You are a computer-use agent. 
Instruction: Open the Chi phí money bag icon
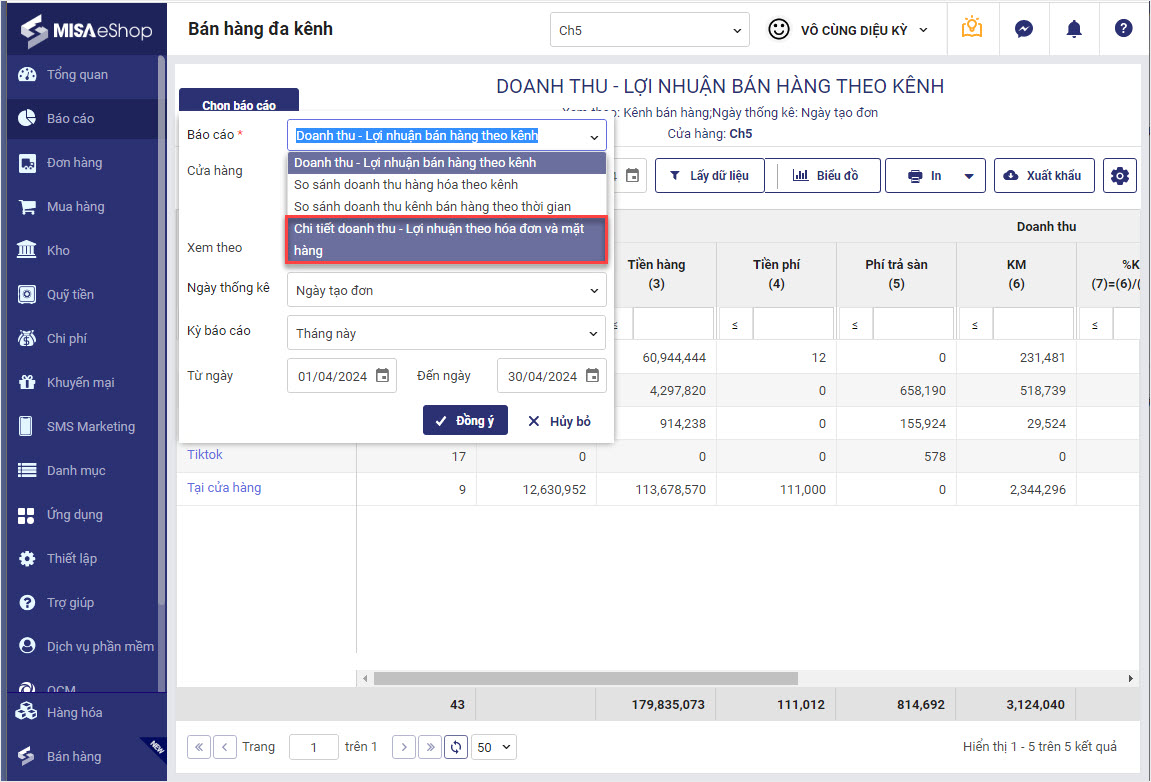pyautogui.click(x=27, y=338)
